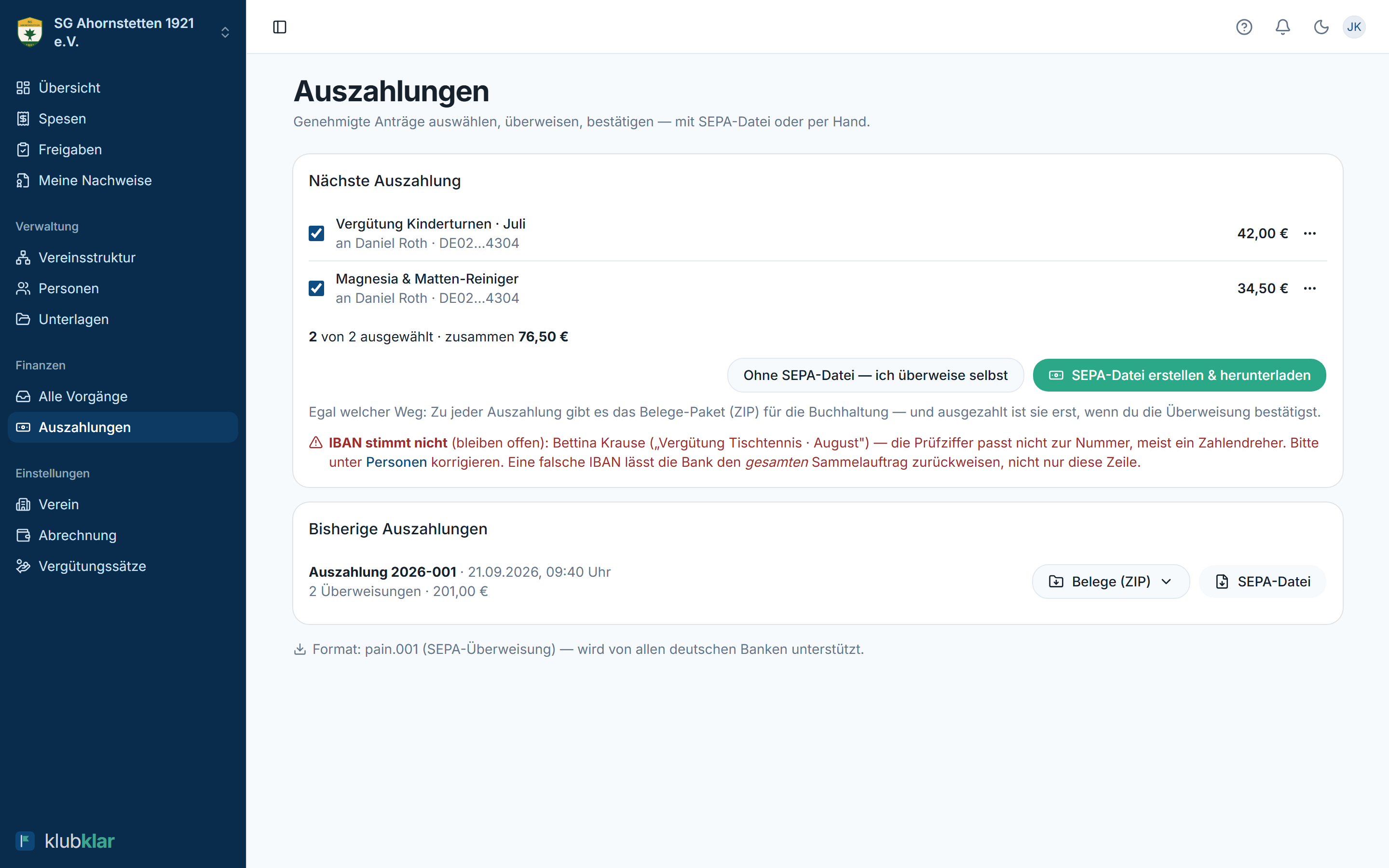The height and width of the screenshot is (868, 1389).
Task: Click the Auszahlung 2026-001 entry title
Action: [382, 572]
